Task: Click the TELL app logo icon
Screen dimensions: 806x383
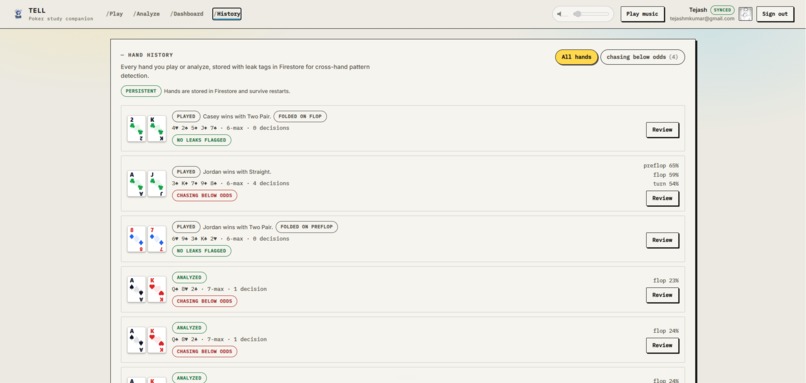Action: click(19, 14)
